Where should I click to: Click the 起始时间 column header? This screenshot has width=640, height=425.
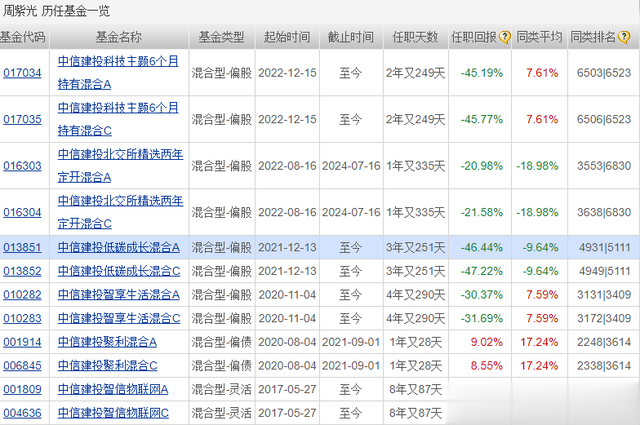(x=287, y=37)
